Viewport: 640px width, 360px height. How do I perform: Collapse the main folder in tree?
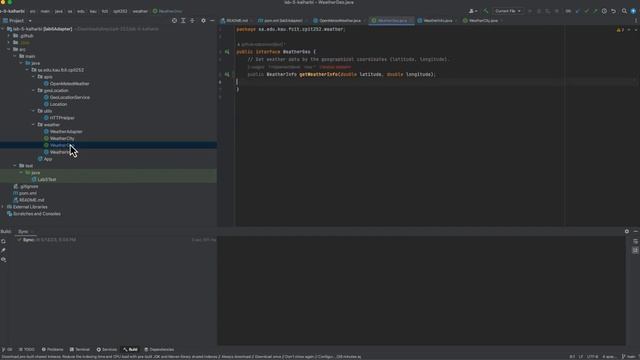click(15, 56)
